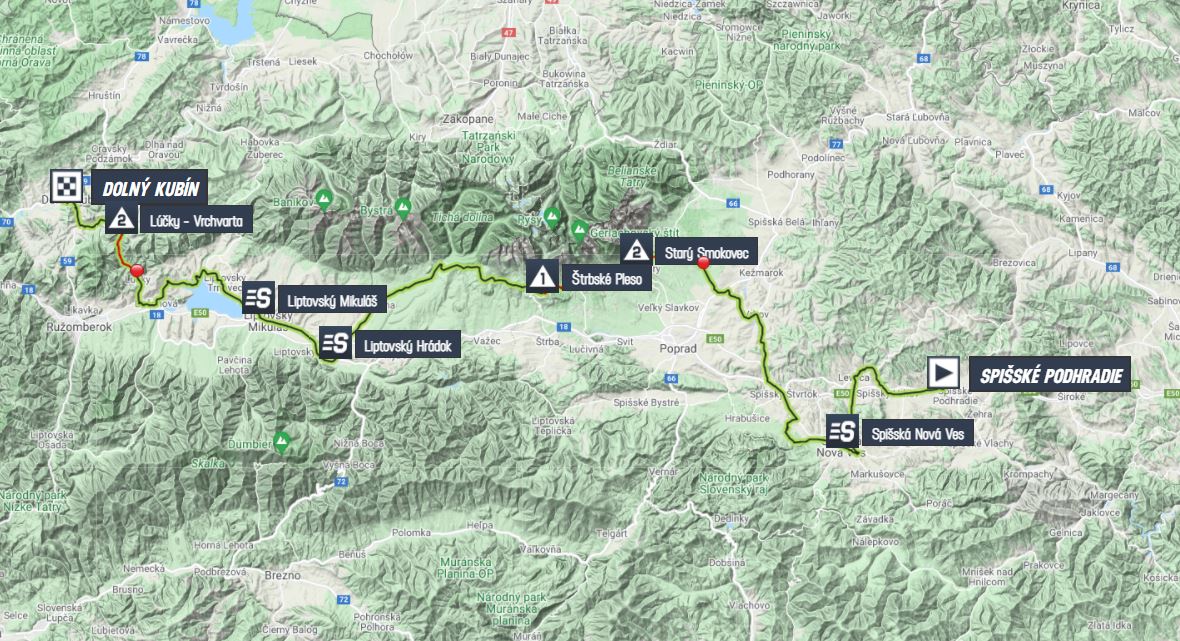Screen dimensions: 1180x641
Task: Click the category 2 climb icon at Lúčky - Vrchvarta
Action: [121, 219]
